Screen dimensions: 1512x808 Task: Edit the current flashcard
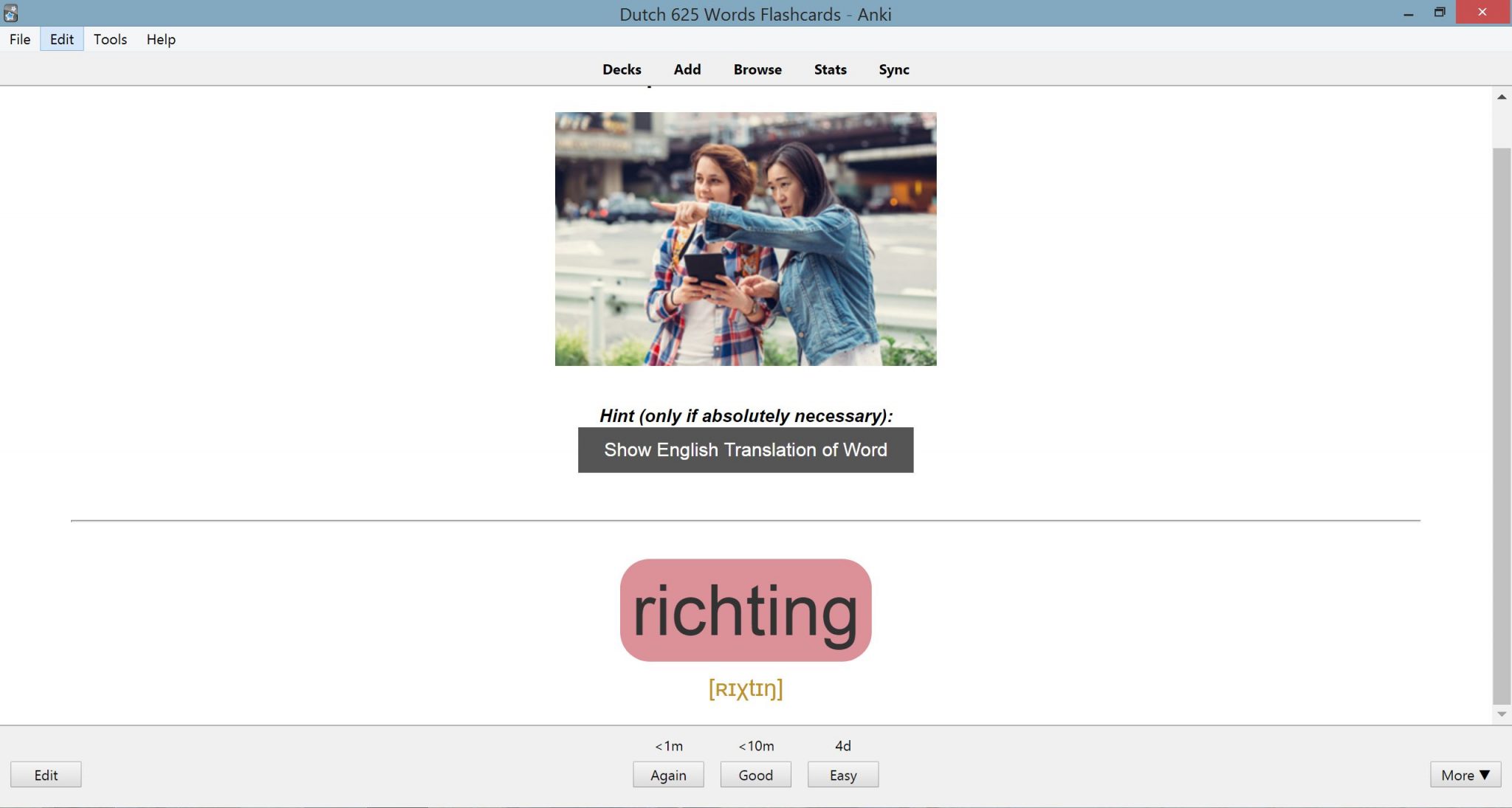coord(46,775)
